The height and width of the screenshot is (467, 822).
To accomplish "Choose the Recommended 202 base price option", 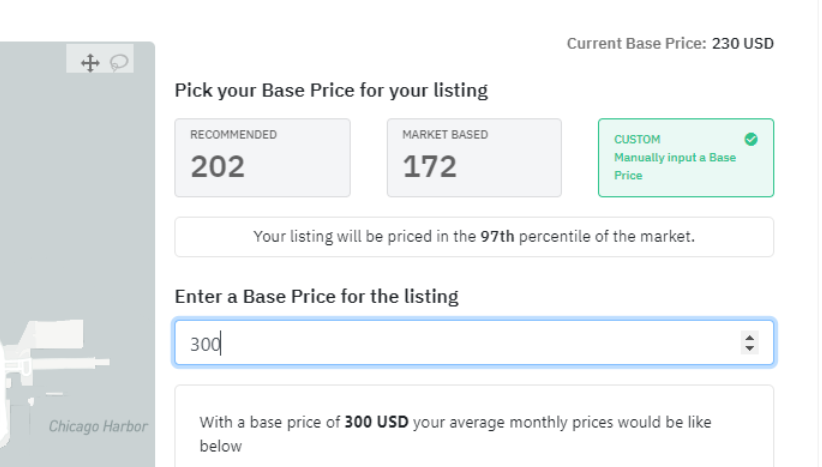I will [262, 157].
